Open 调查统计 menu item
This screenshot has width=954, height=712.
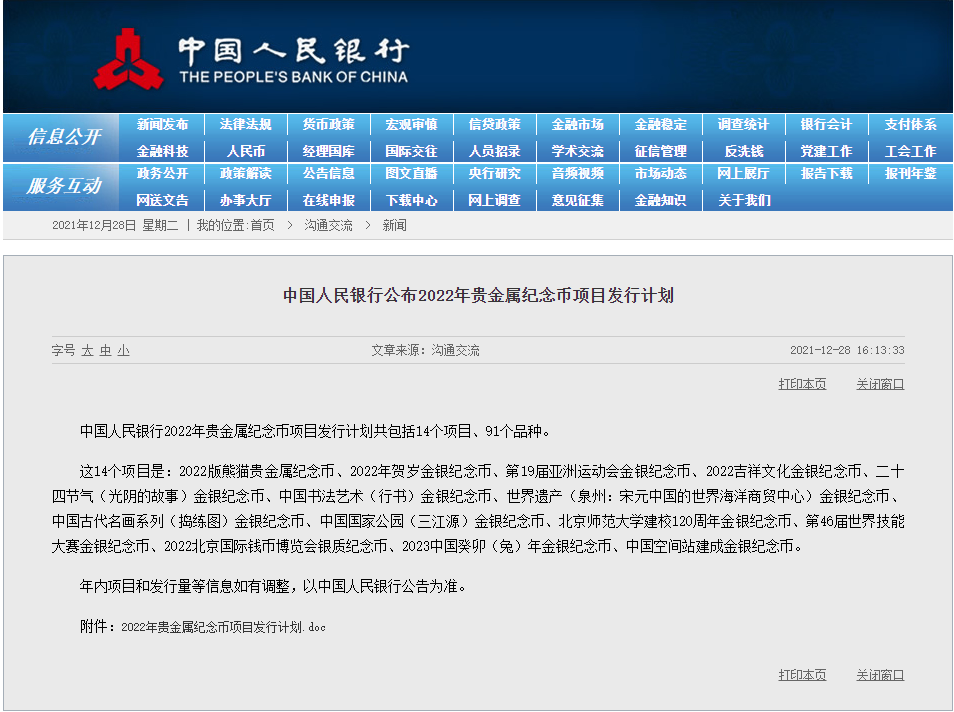pyautogui.click(x=743, y=125)
